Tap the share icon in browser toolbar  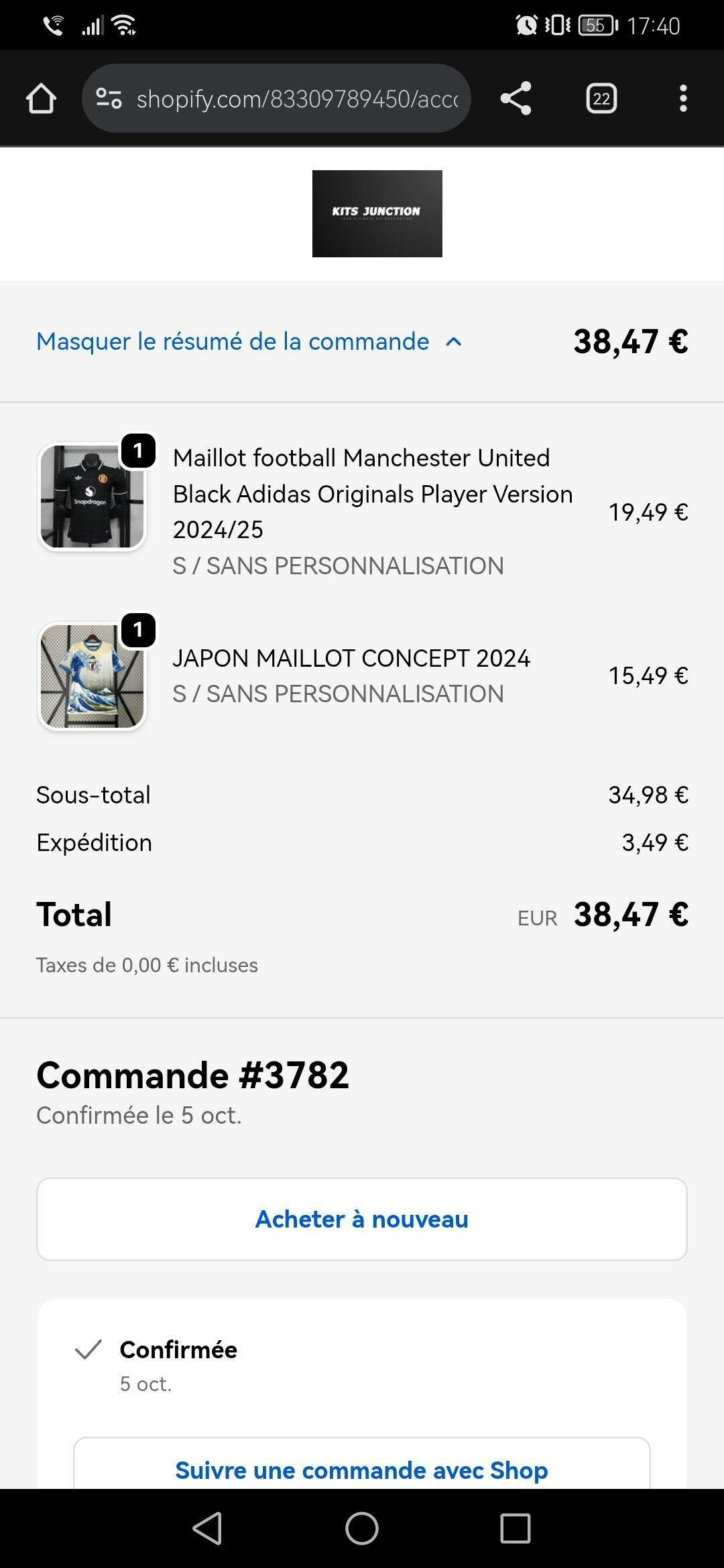(516, 99)
